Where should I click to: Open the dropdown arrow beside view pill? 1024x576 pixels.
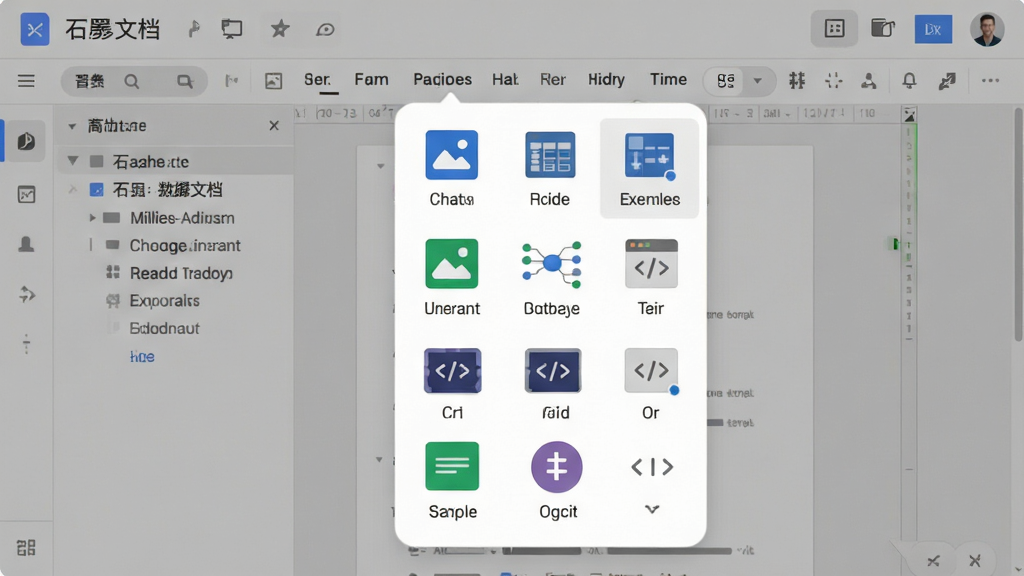758,81
